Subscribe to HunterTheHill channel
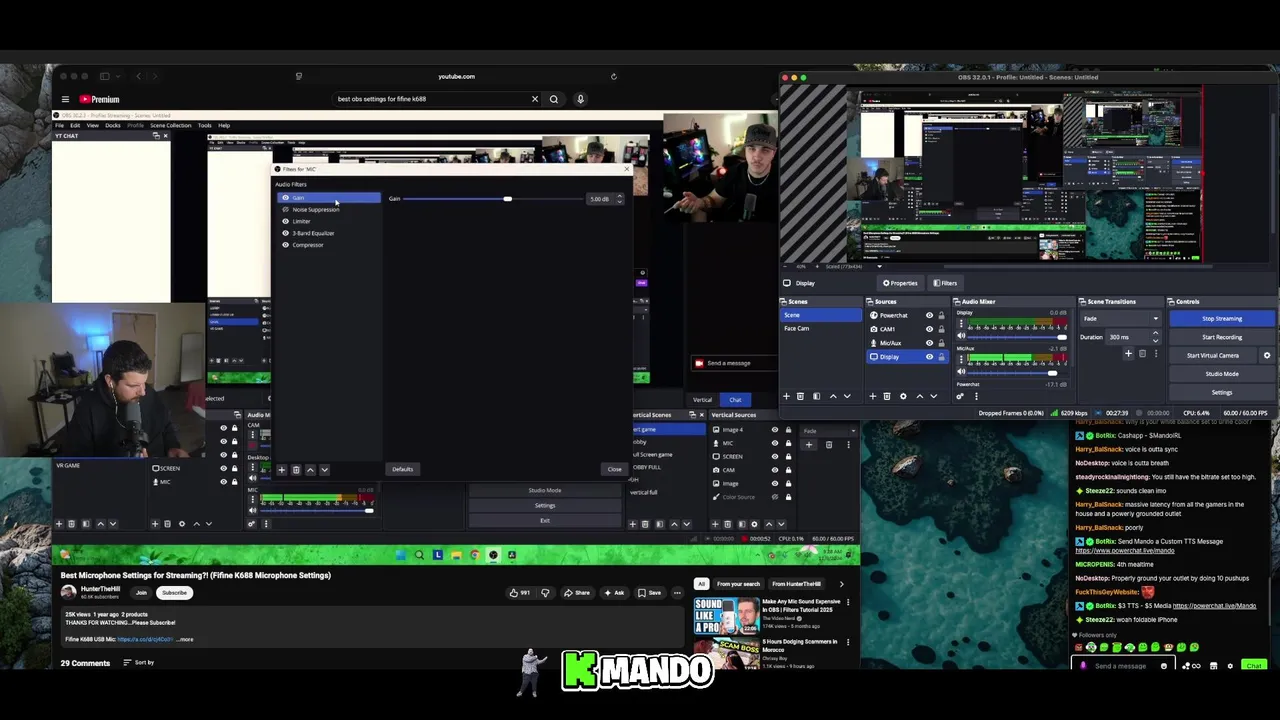 [x=174, y=592]
